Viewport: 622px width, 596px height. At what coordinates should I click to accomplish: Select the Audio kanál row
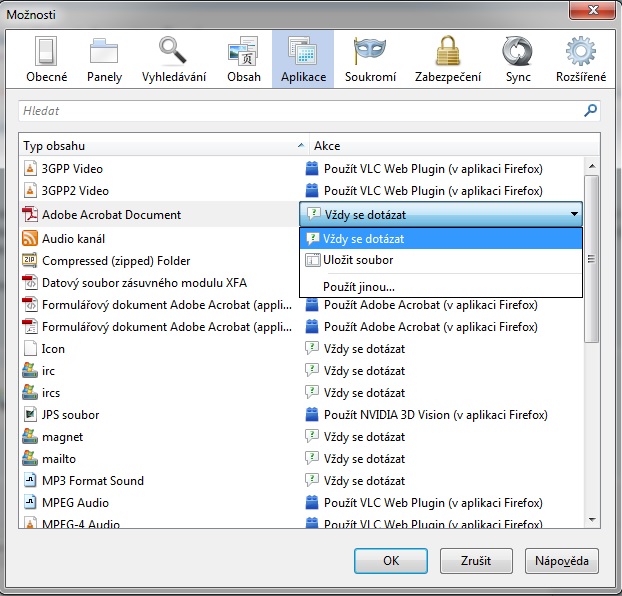pos(159,238)
